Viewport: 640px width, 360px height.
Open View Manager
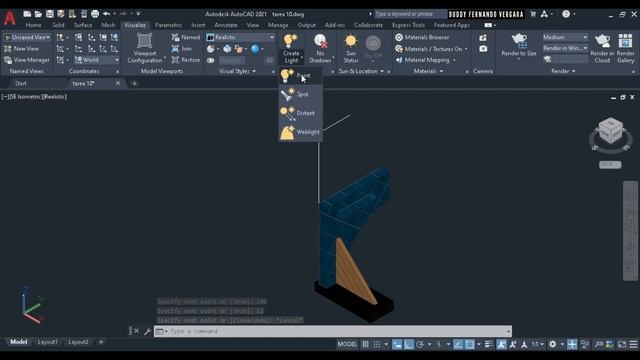pos(27,60)
